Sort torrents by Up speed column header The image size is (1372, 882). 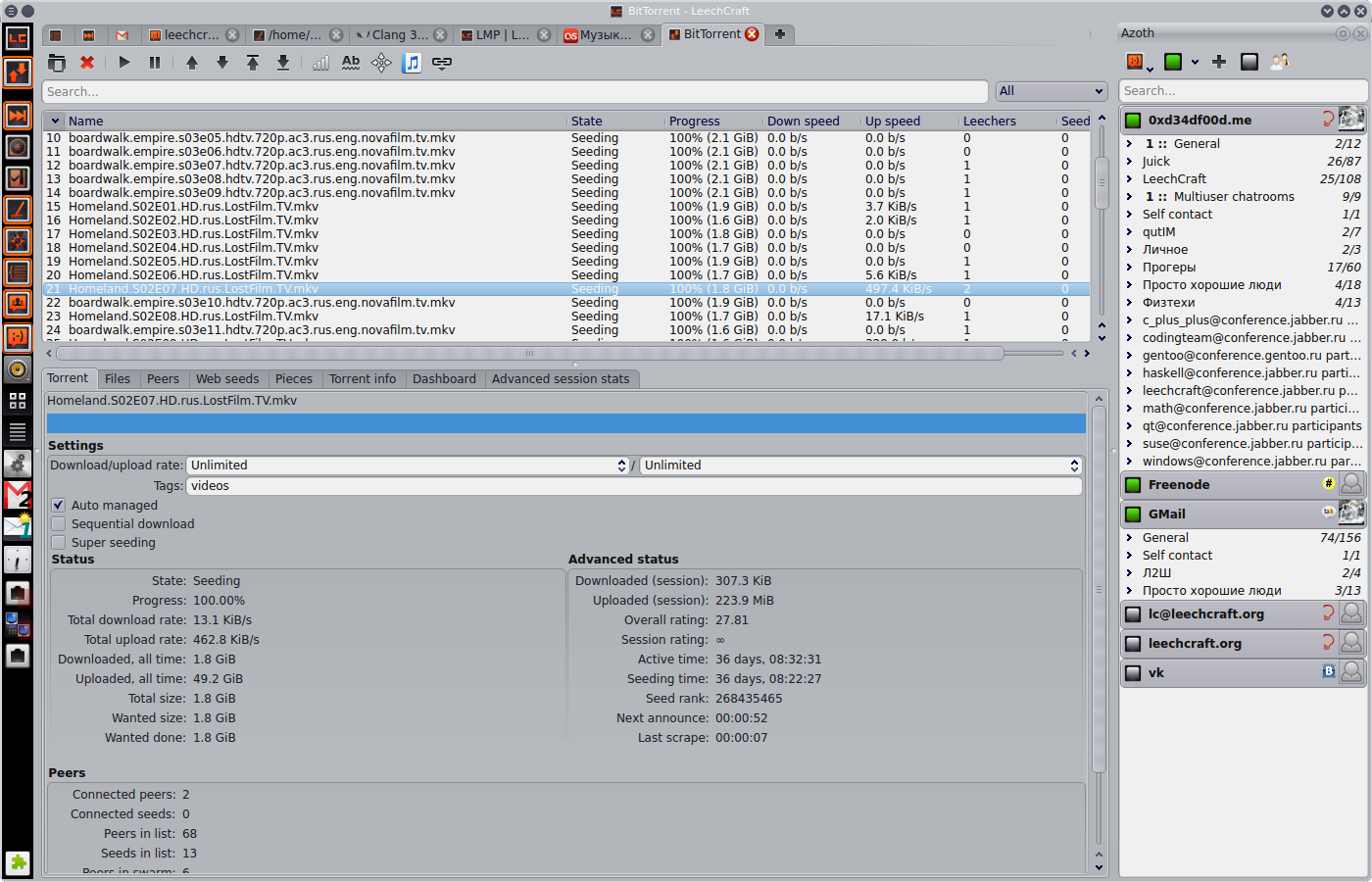tap(909, 121)
